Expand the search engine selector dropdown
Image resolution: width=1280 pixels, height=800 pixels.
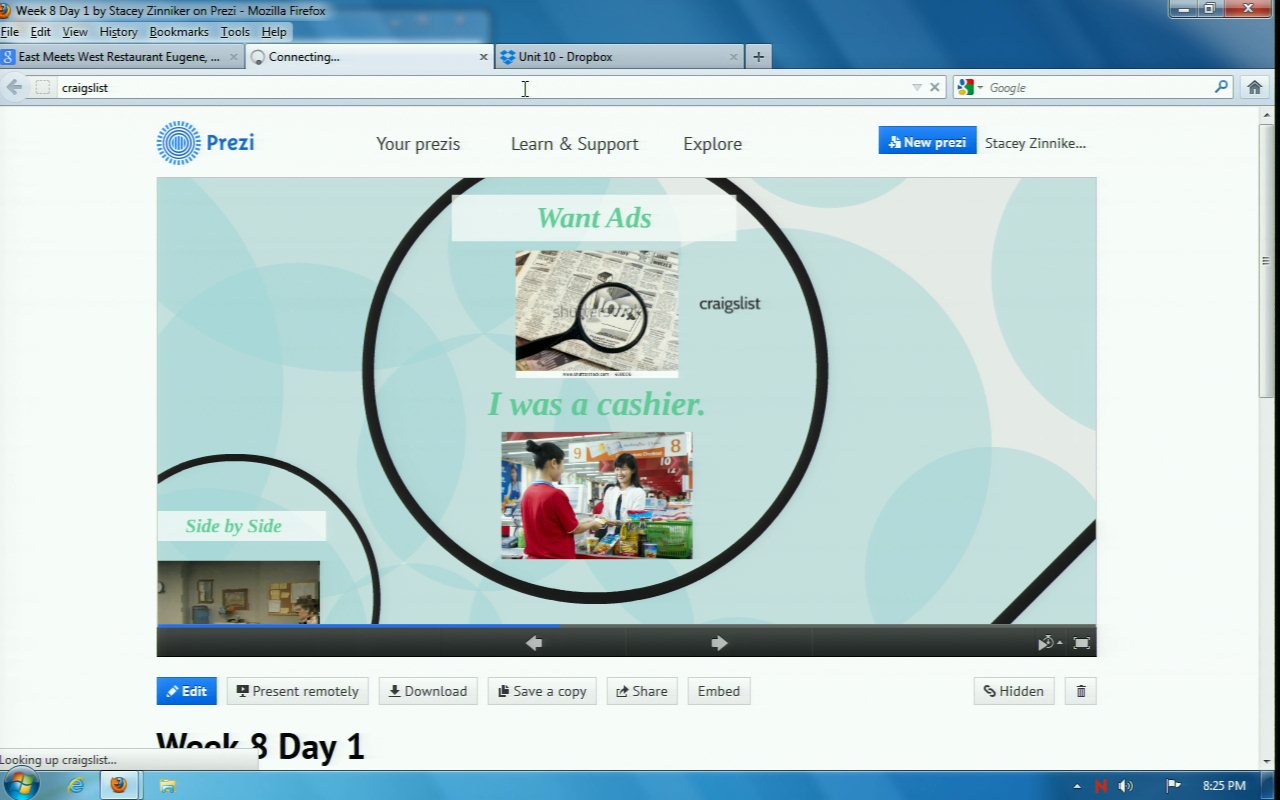969,87
